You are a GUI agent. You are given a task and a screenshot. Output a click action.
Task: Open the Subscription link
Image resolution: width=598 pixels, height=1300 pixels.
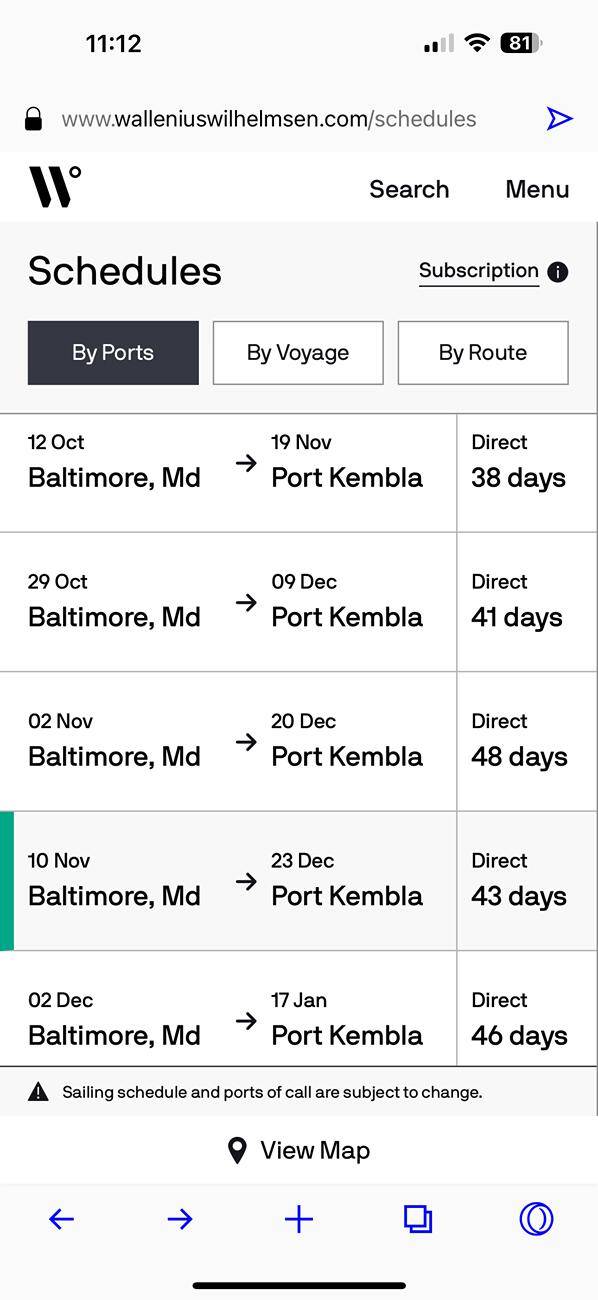(x=479, y=271)
